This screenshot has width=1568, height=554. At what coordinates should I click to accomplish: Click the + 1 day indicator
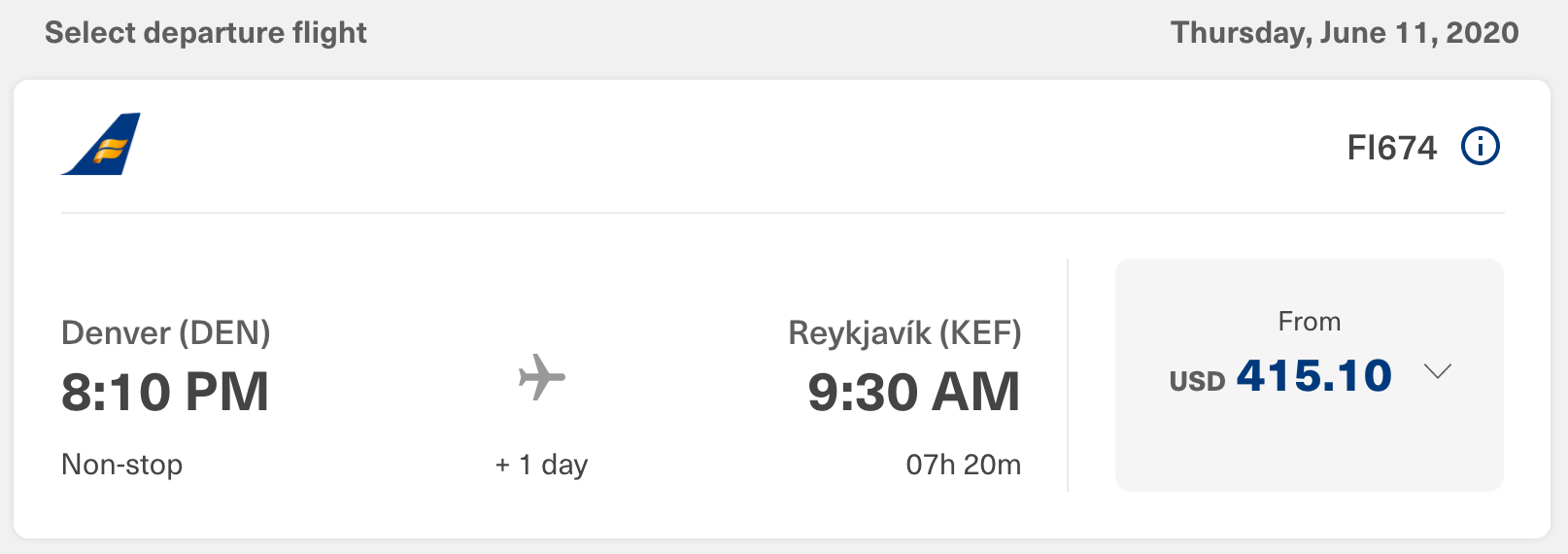tap(541, 465)
